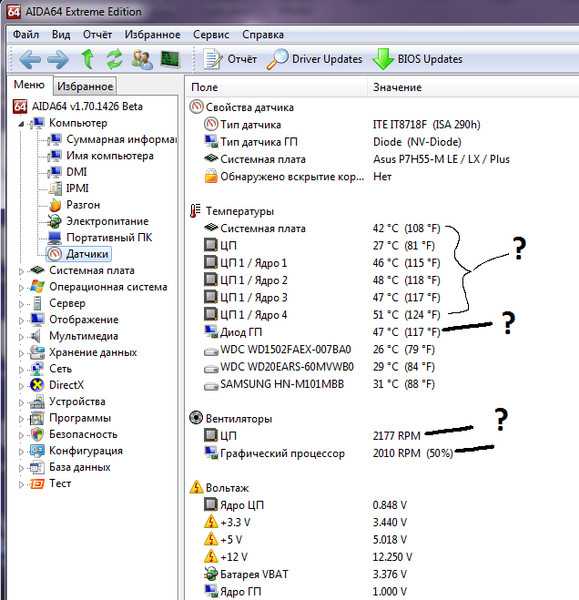Click the Back navigation arrow icon

coord(29,59)
